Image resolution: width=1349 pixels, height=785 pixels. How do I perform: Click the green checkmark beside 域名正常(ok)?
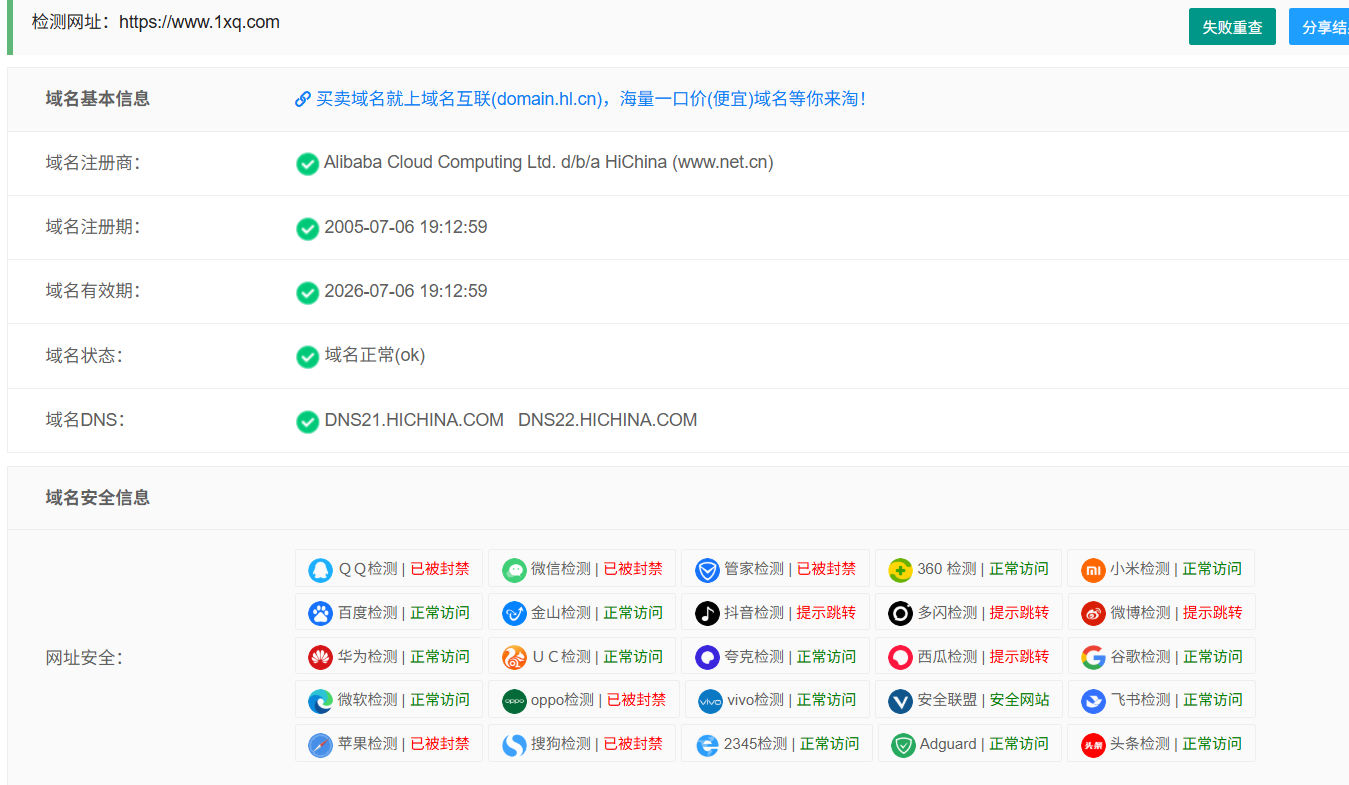(308, 356)
